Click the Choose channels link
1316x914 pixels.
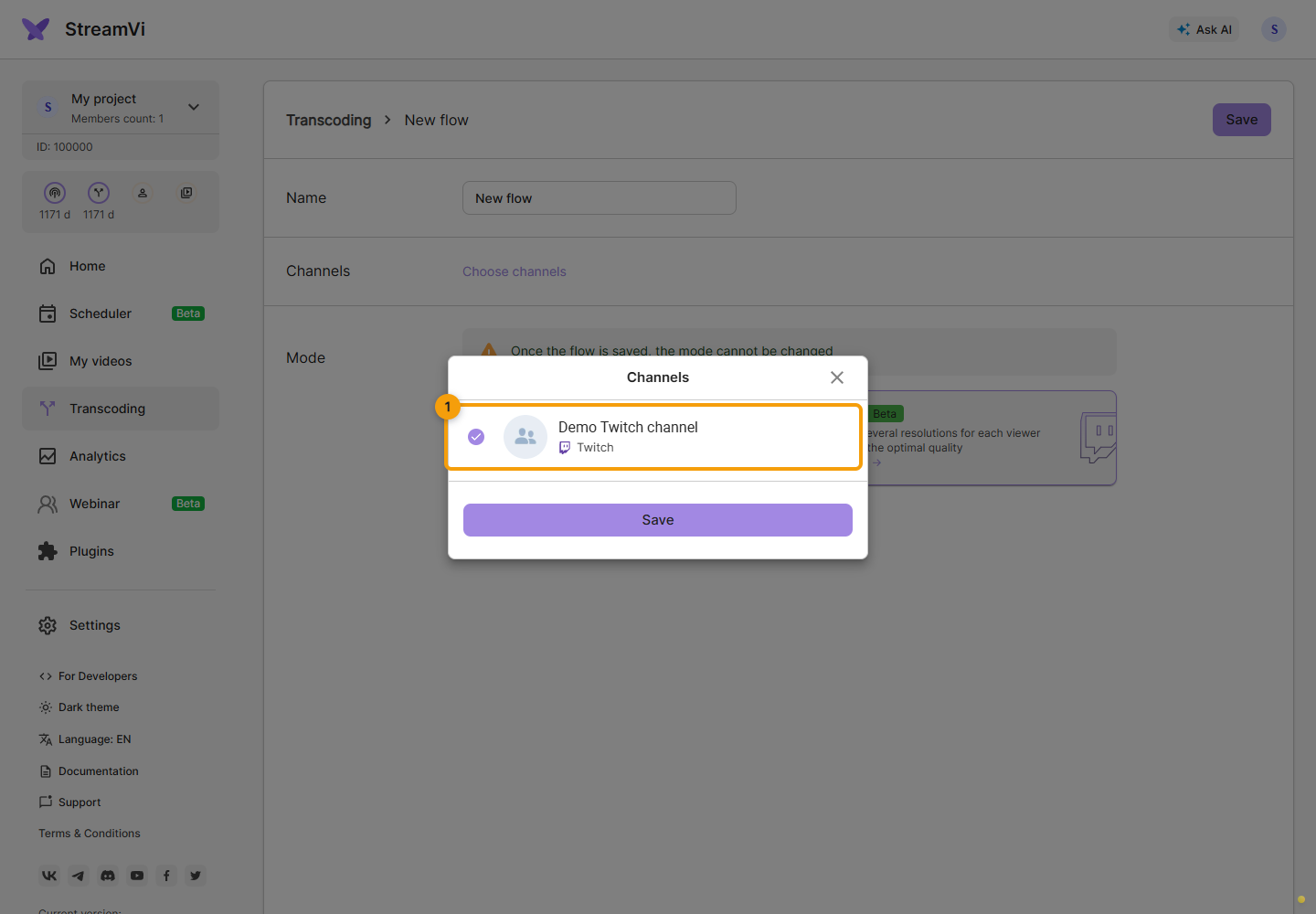click(x=515, y=271)
